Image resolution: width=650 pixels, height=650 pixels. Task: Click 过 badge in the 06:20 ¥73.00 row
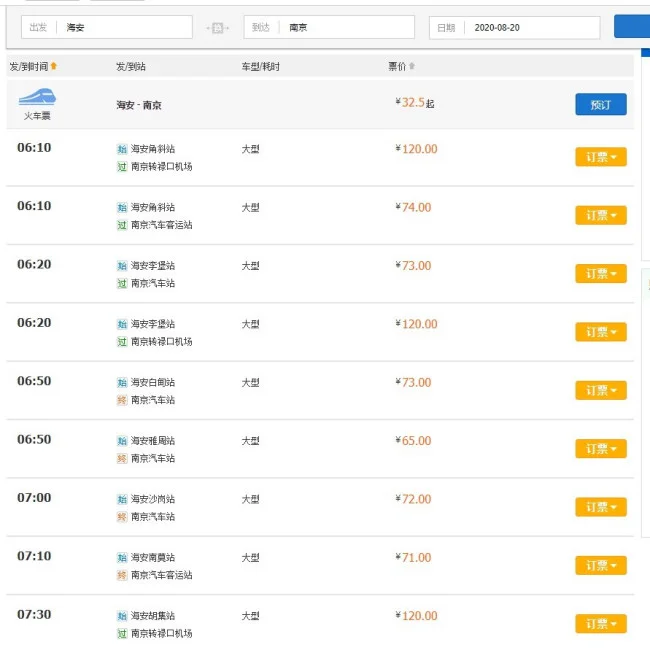coord(122,284)
